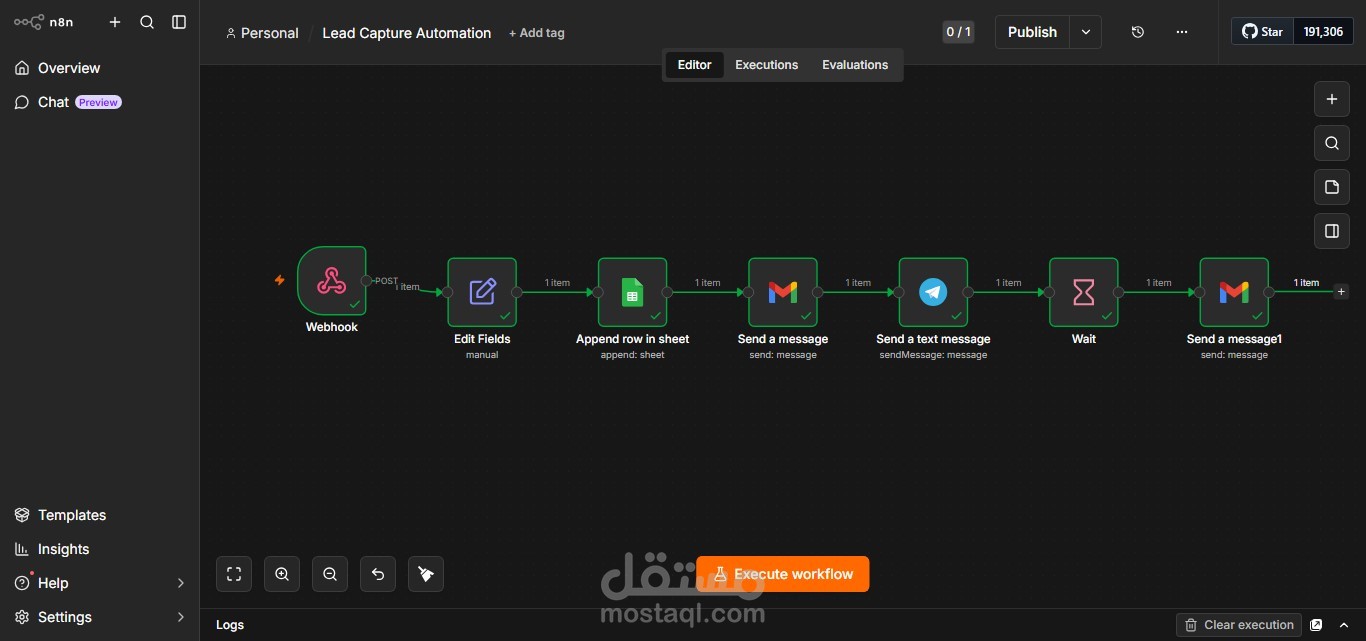The height and width of the screenshot is (641, 1366).
Task: Open the Logs panel
Action: pos(230,625)
